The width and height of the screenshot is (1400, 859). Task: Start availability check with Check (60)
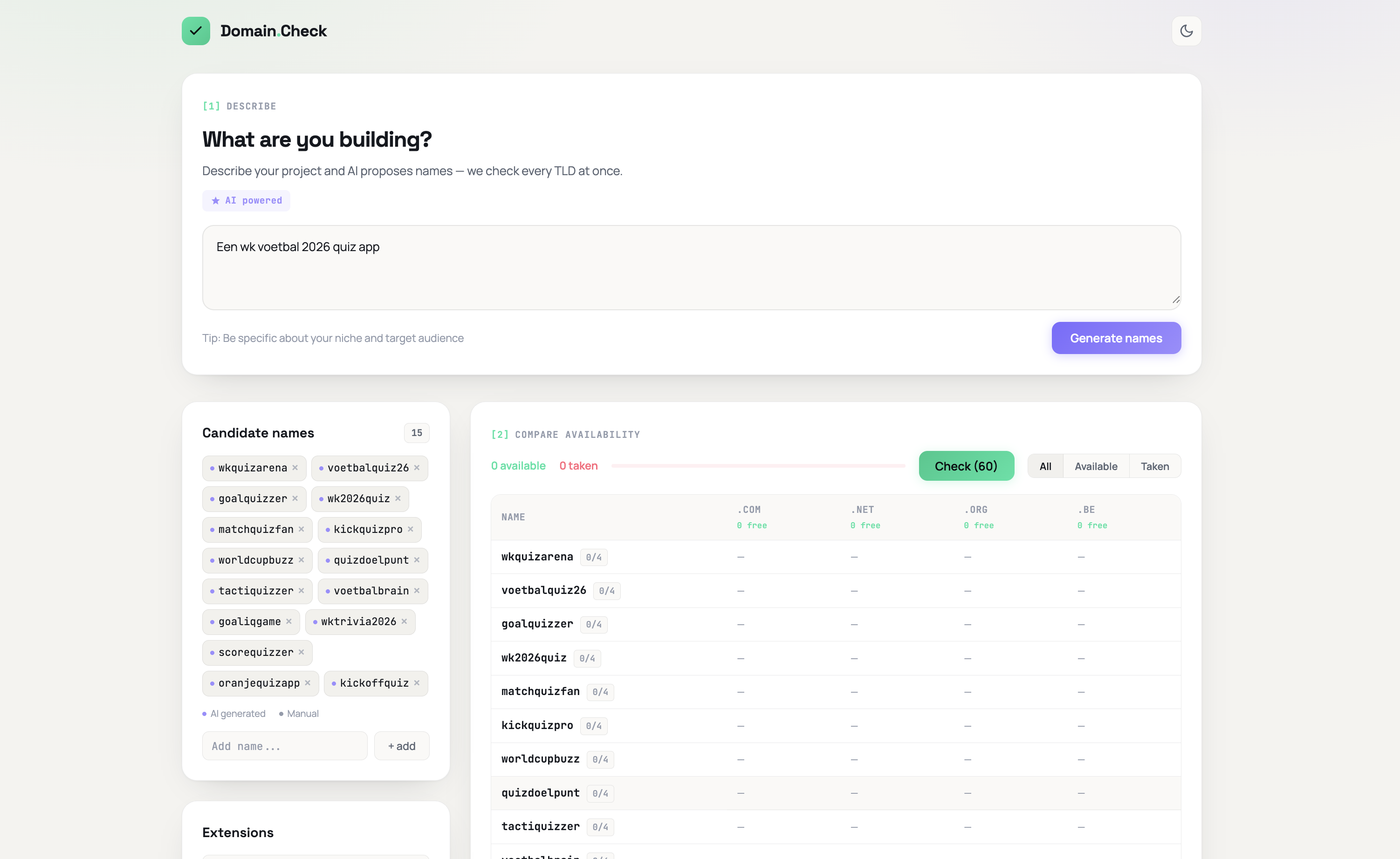[966, 466]
